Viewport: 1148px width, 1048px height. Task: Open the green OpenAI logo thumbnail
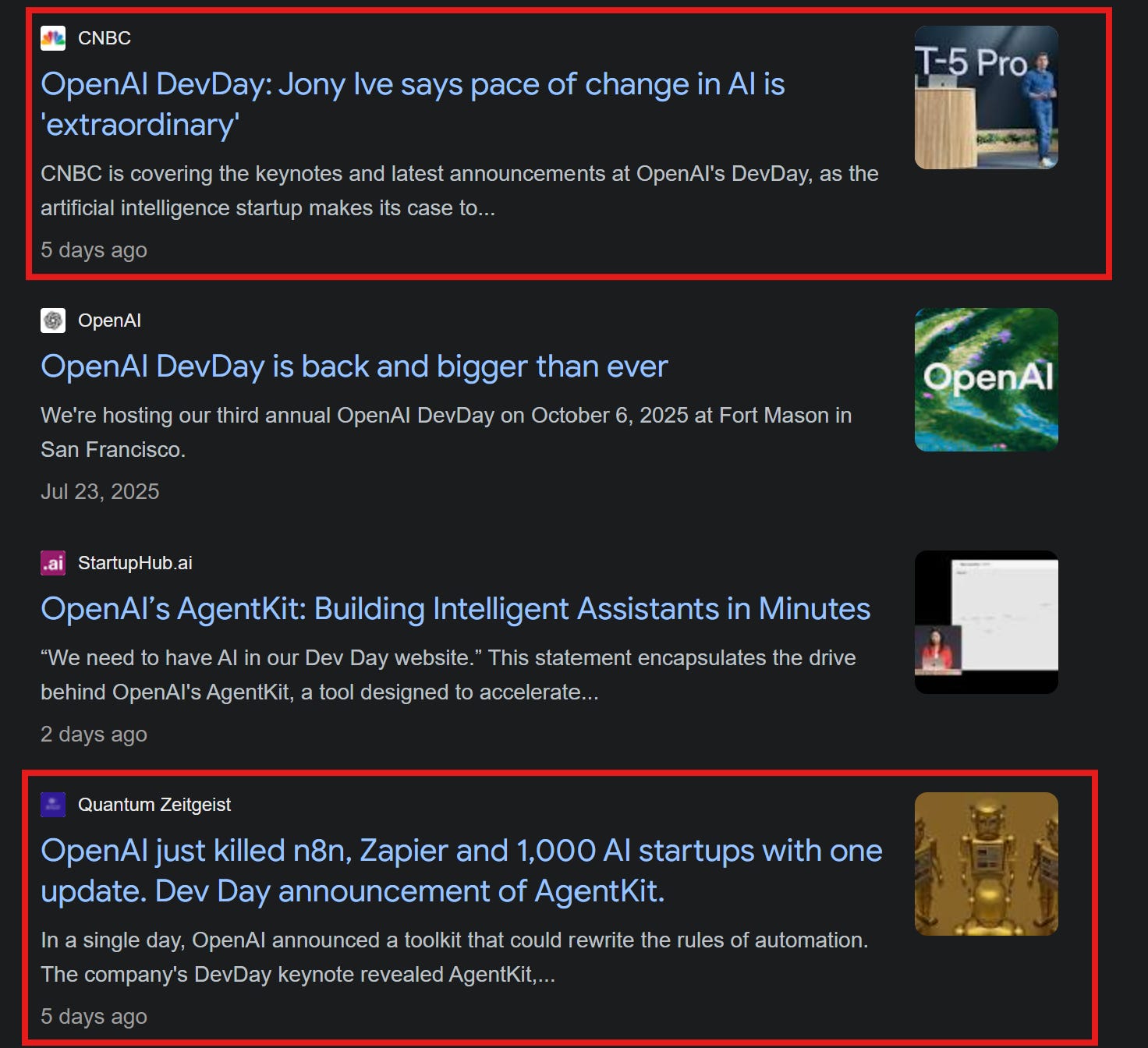986,380
